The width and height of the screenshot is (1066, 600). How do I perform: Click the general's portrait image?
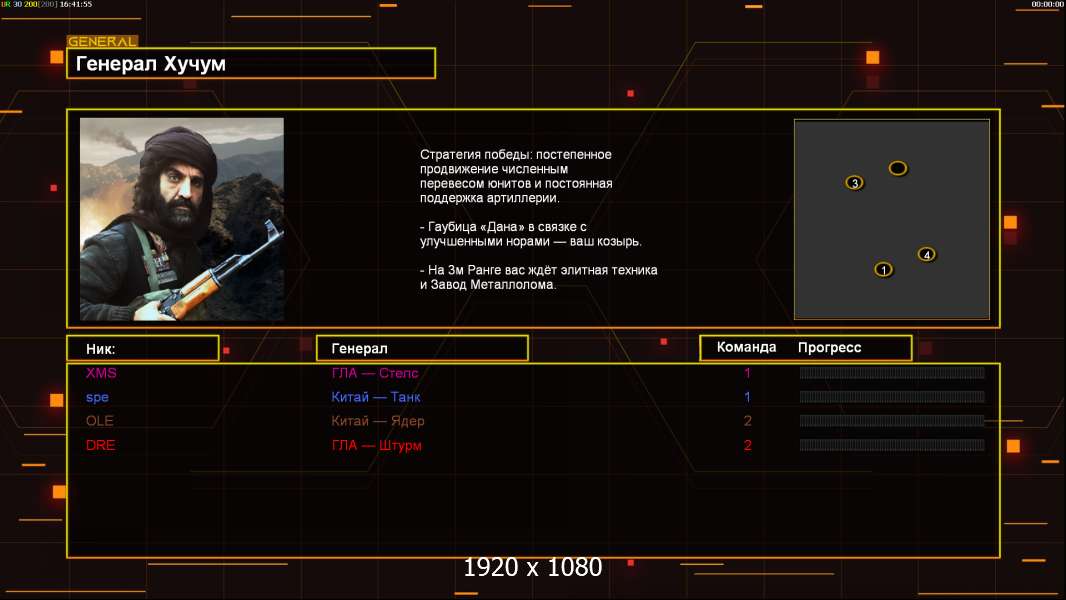click(x=182, y=219)
